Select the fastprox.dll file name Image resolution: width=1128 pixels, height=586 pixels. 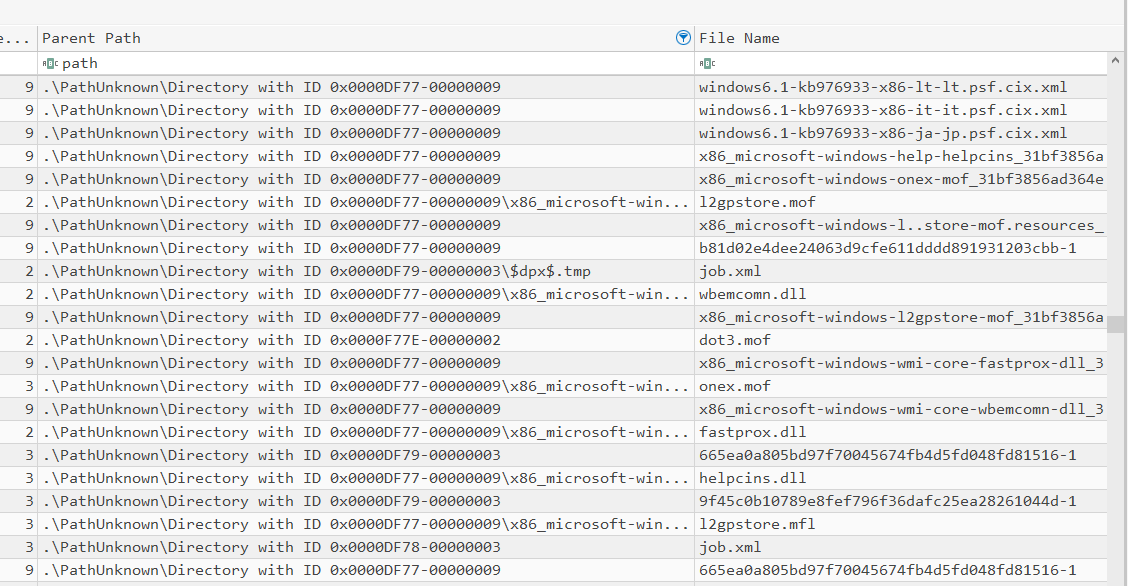(752, 432)
